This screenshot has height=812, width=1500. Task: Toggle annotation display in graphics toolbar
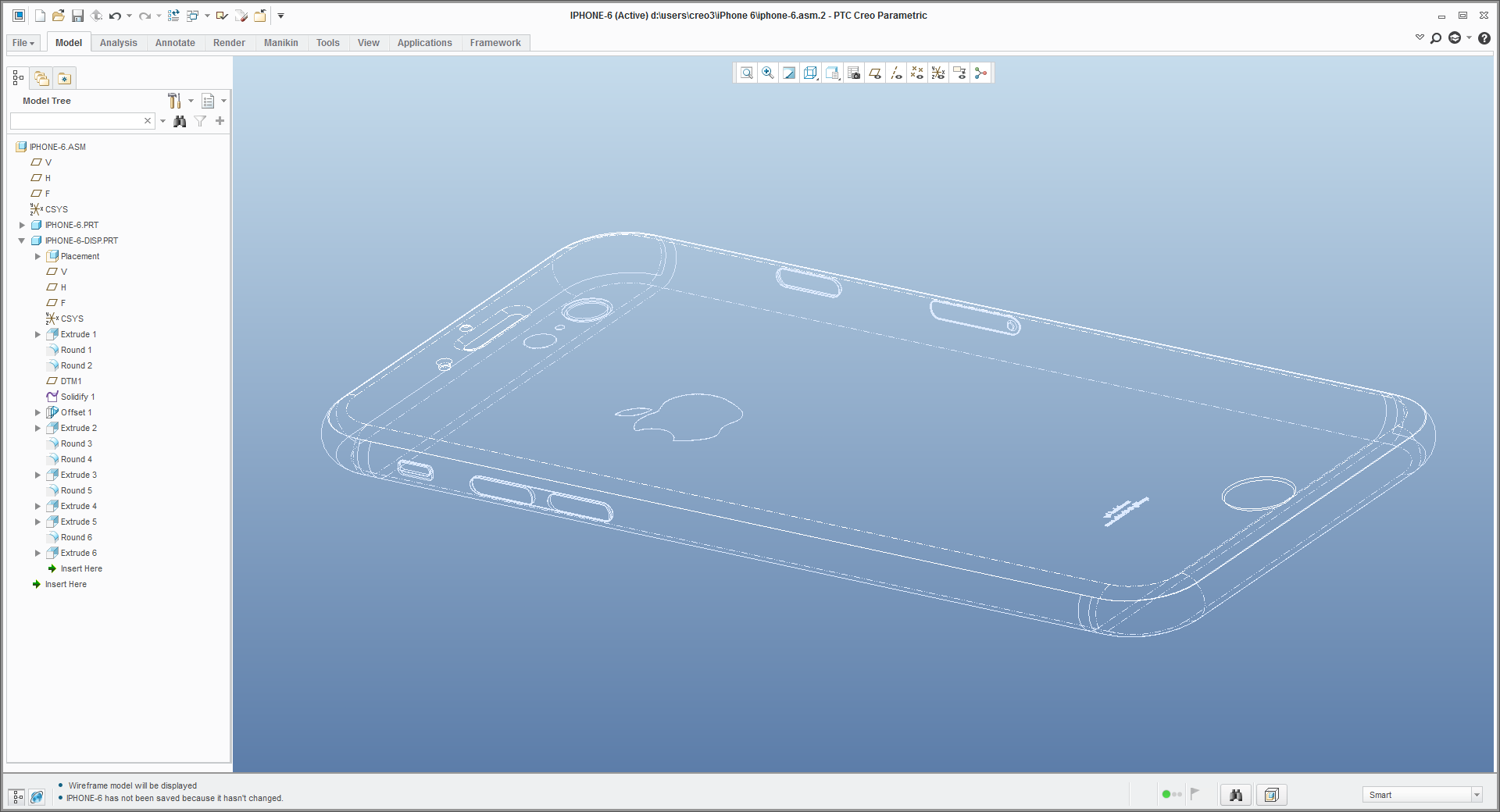coord(959,73)
